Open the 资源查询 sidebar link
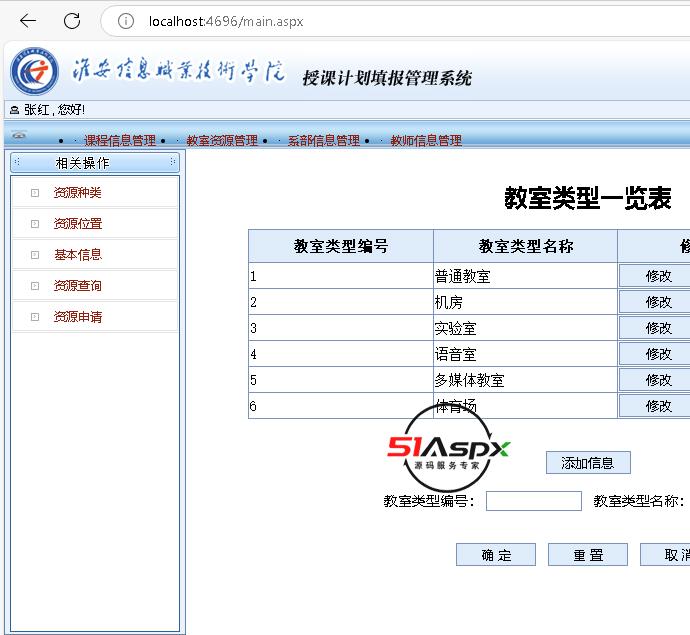Screen dimensions: 690x635 pyautogui.click(x=77, y=286)
